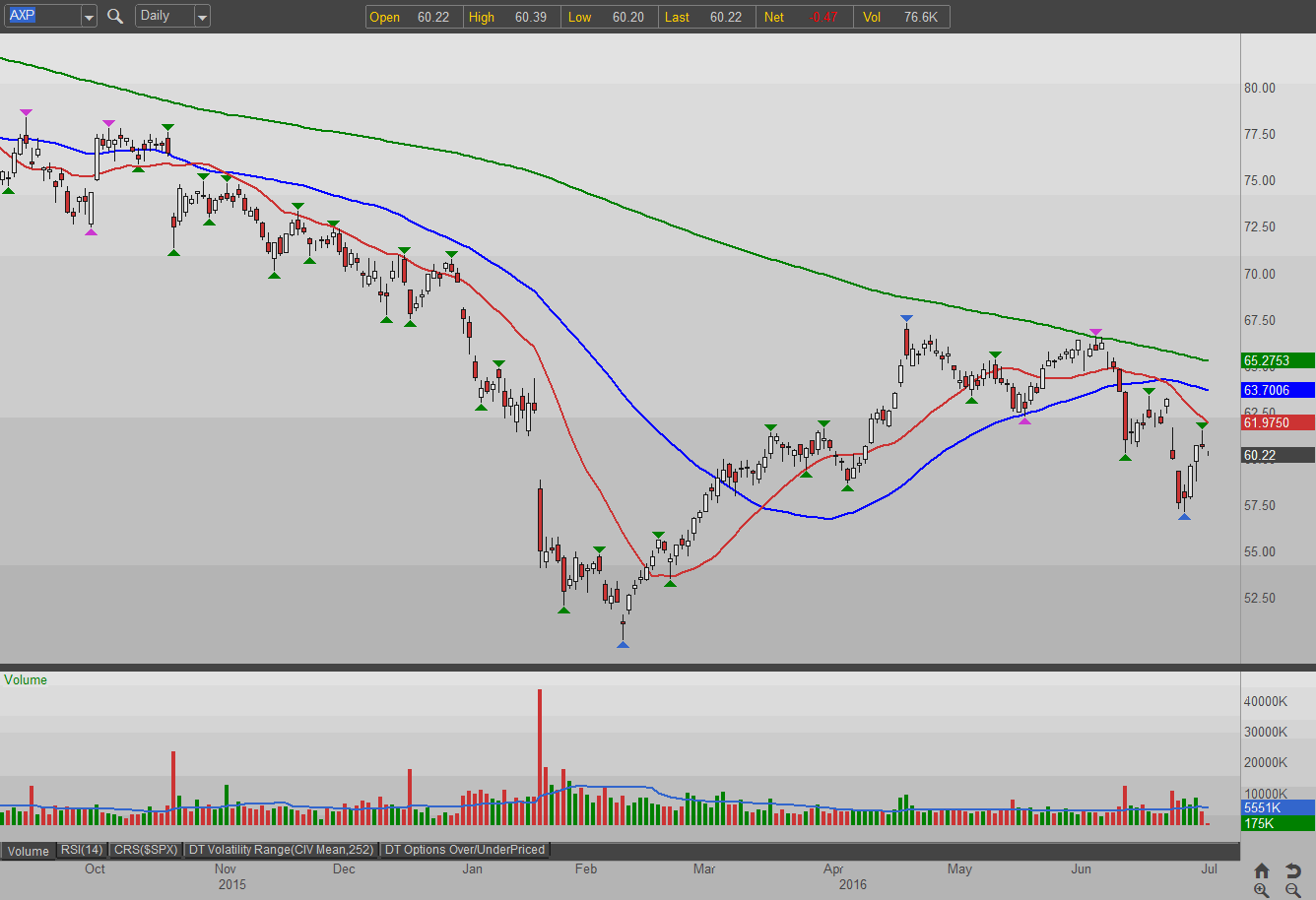Click the Vol value 76.6K
Viewport: 1316px width, 900px height.
(x=921, y=17)
